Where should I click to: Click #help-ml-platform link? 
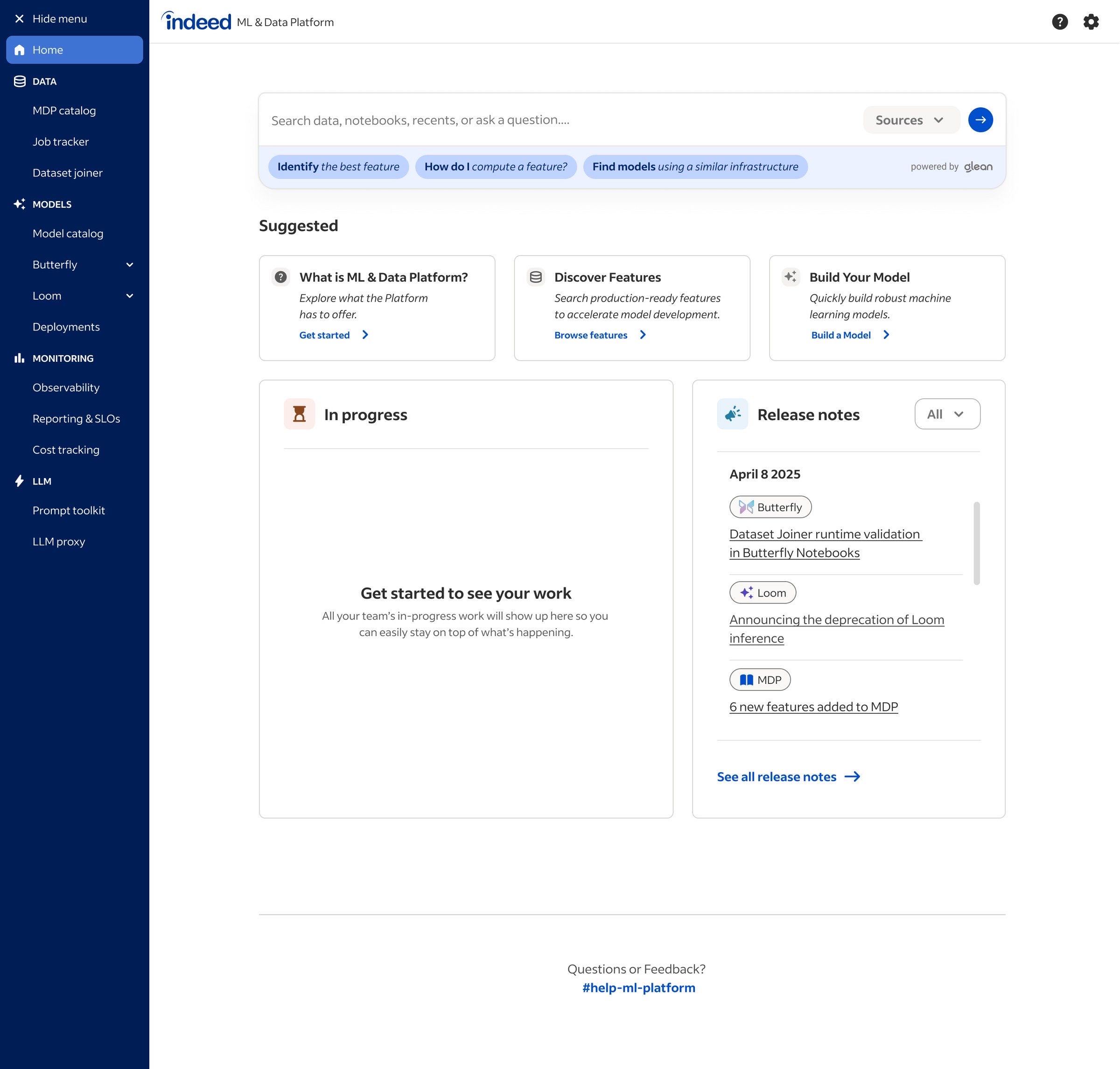click(x=638, y=987)
